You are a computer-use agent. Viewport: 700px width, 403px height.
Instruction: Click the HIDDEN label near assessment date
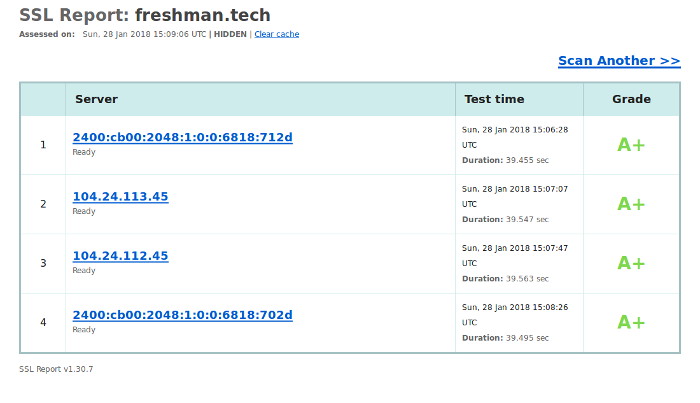coord(230,34)
